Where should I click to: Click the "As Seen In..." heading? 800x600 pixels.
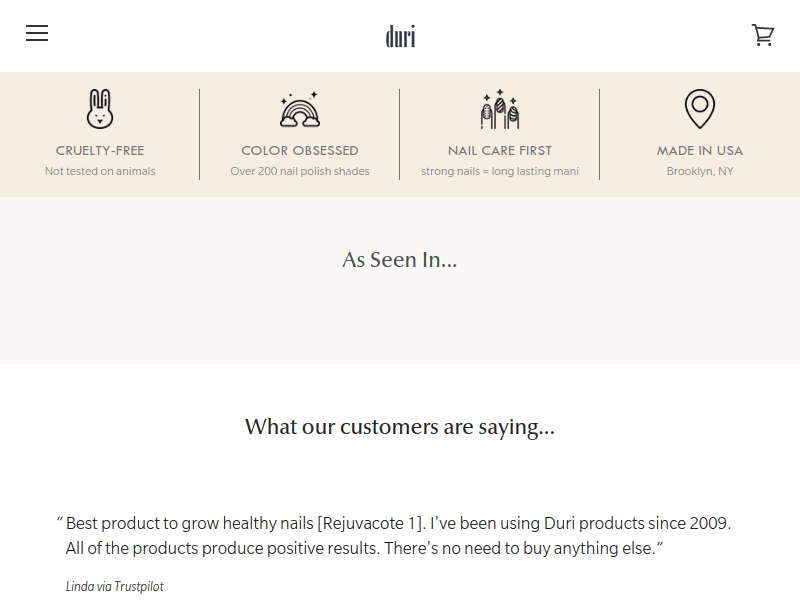(x=400, y=260)
